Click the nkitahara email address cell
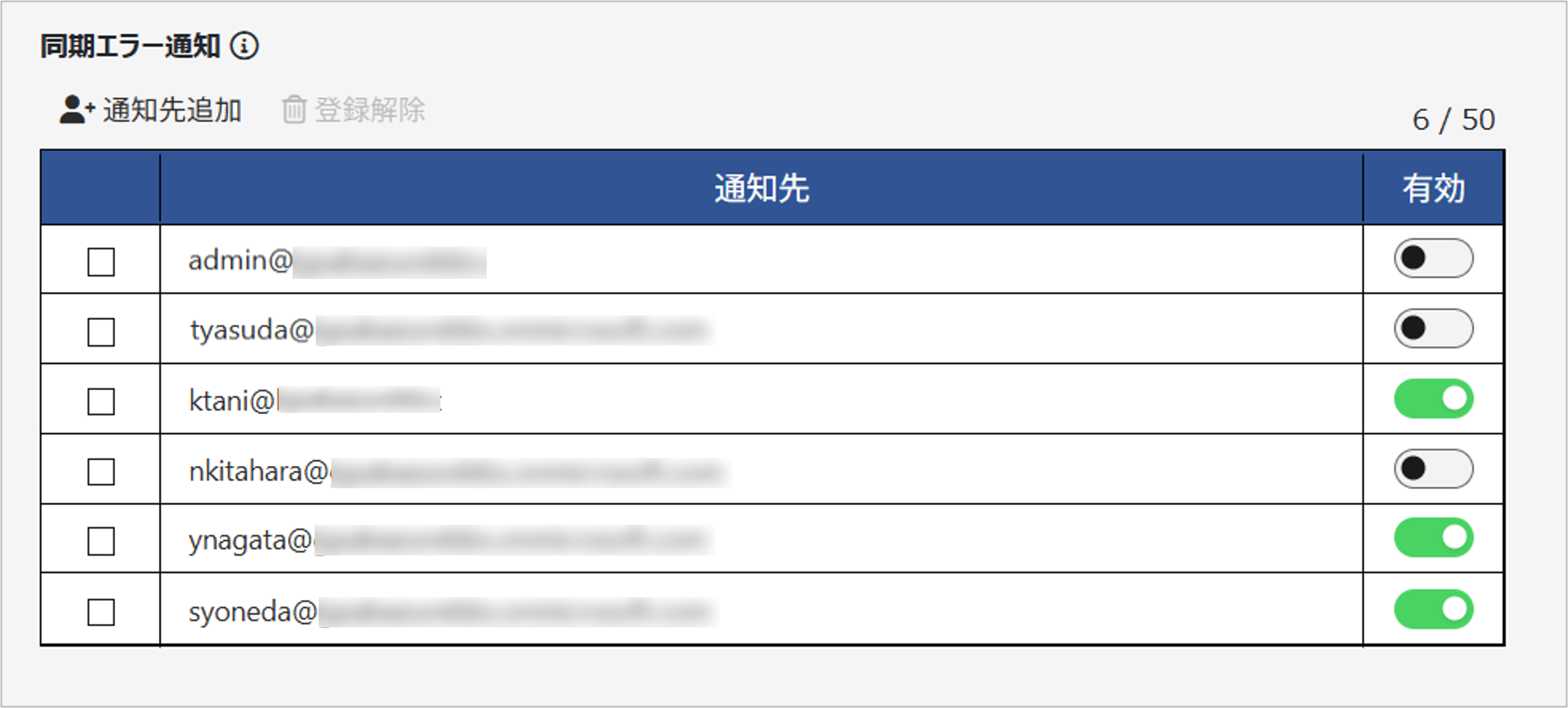Screen dimensions: 1568x708 tap(457, 471)
